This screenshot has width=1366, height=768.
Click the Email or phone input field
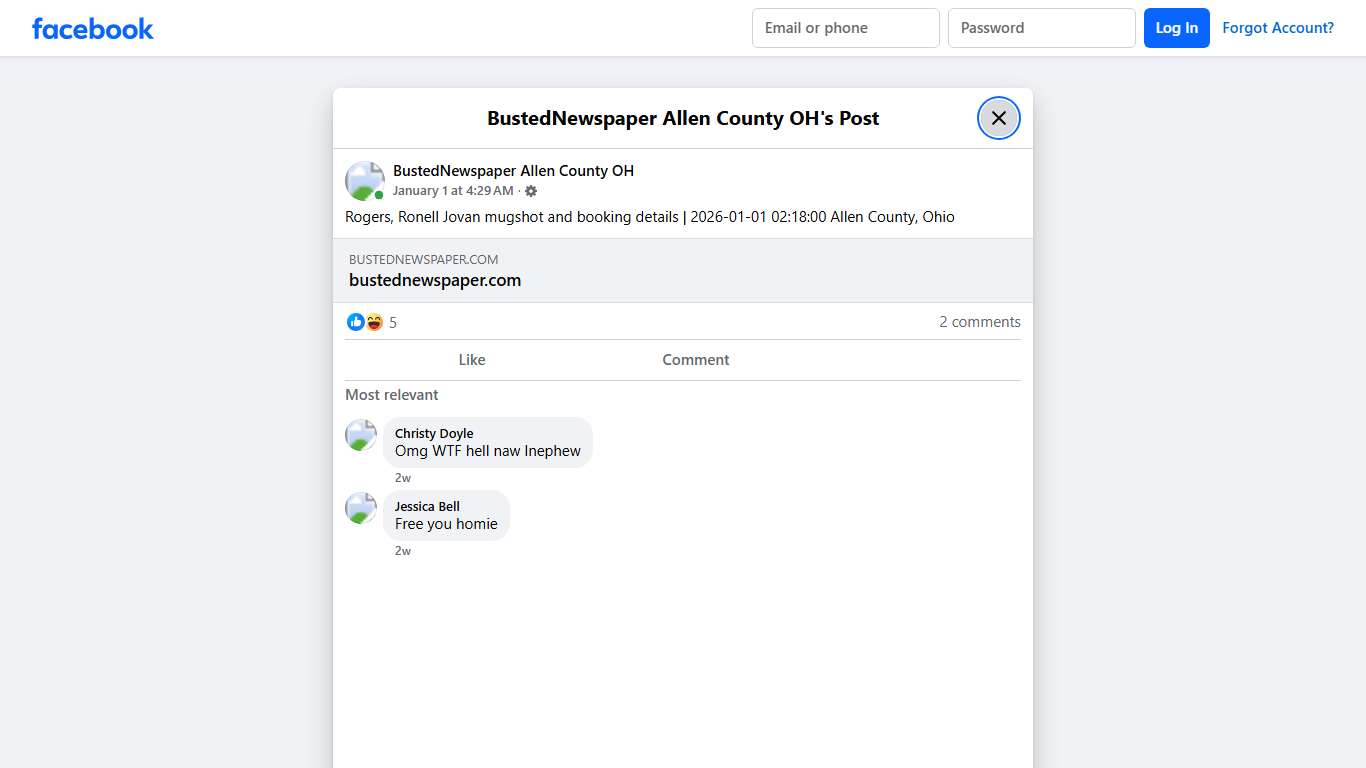(x=845, y=28)
